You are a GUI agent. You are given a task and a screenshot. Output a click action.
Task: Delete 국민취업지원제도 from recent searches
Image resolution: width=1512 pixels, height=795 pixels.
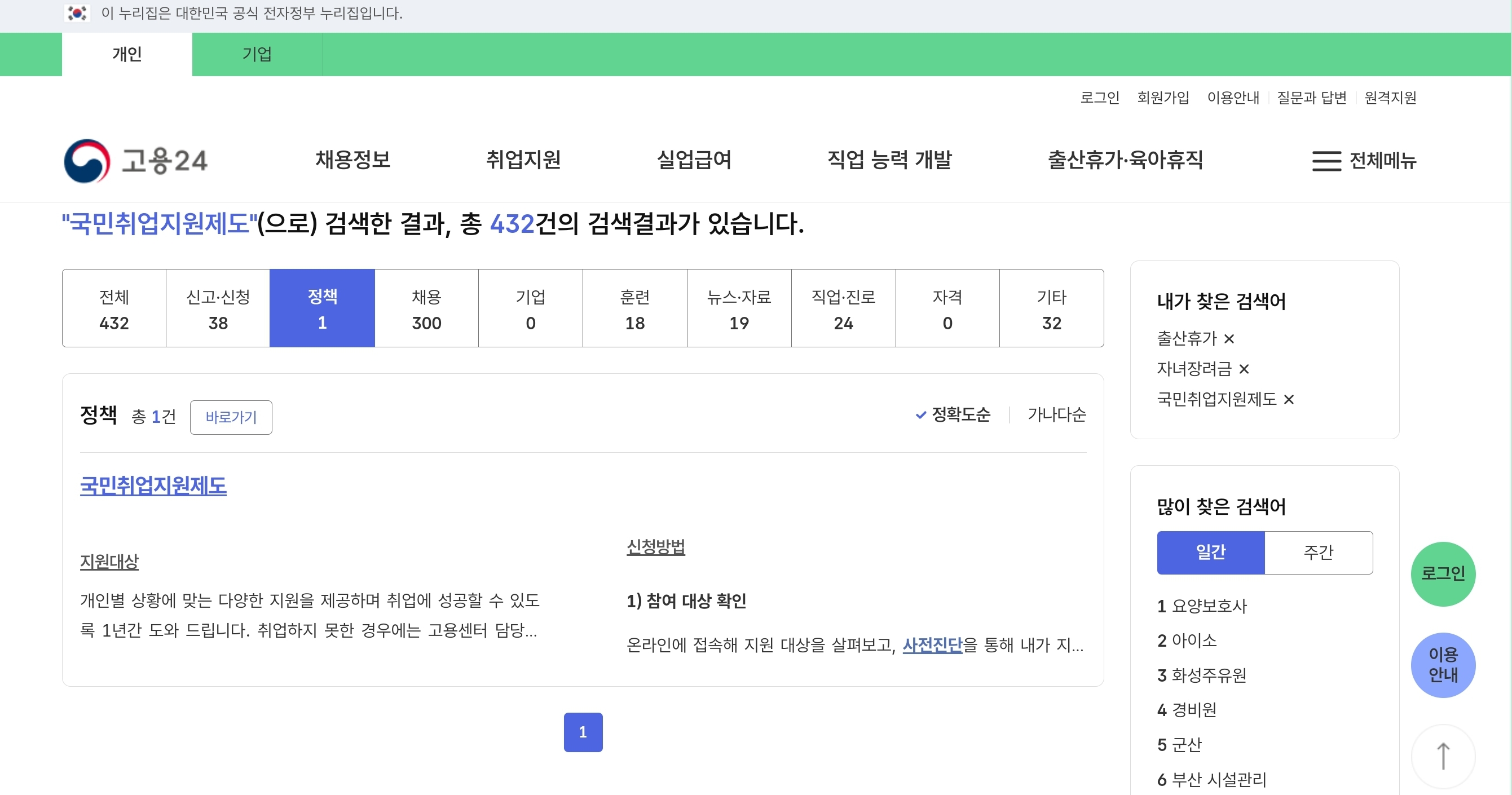pos(1289,400)
